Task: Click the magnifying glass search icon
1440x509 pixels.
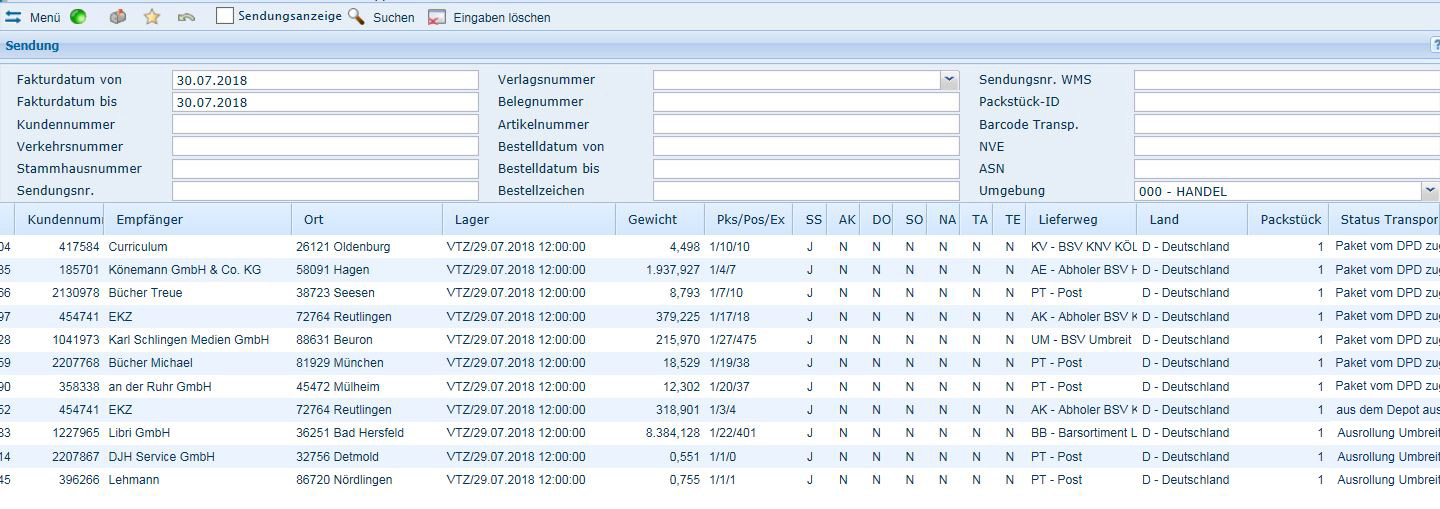Action: 356,17
